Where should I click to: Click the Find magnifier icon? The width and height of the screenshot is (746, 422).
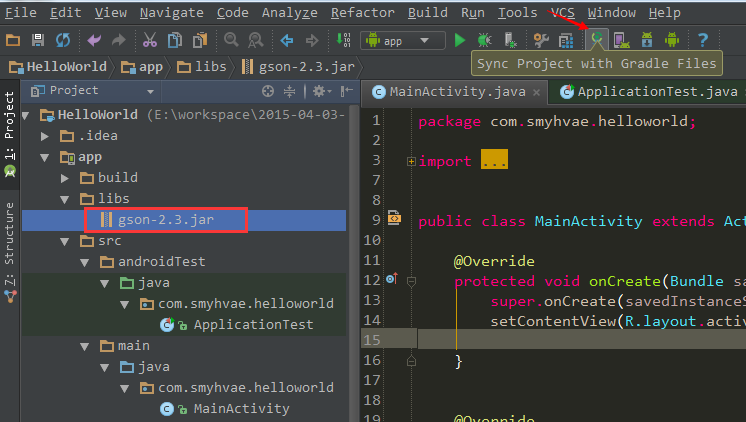point(231,40)
